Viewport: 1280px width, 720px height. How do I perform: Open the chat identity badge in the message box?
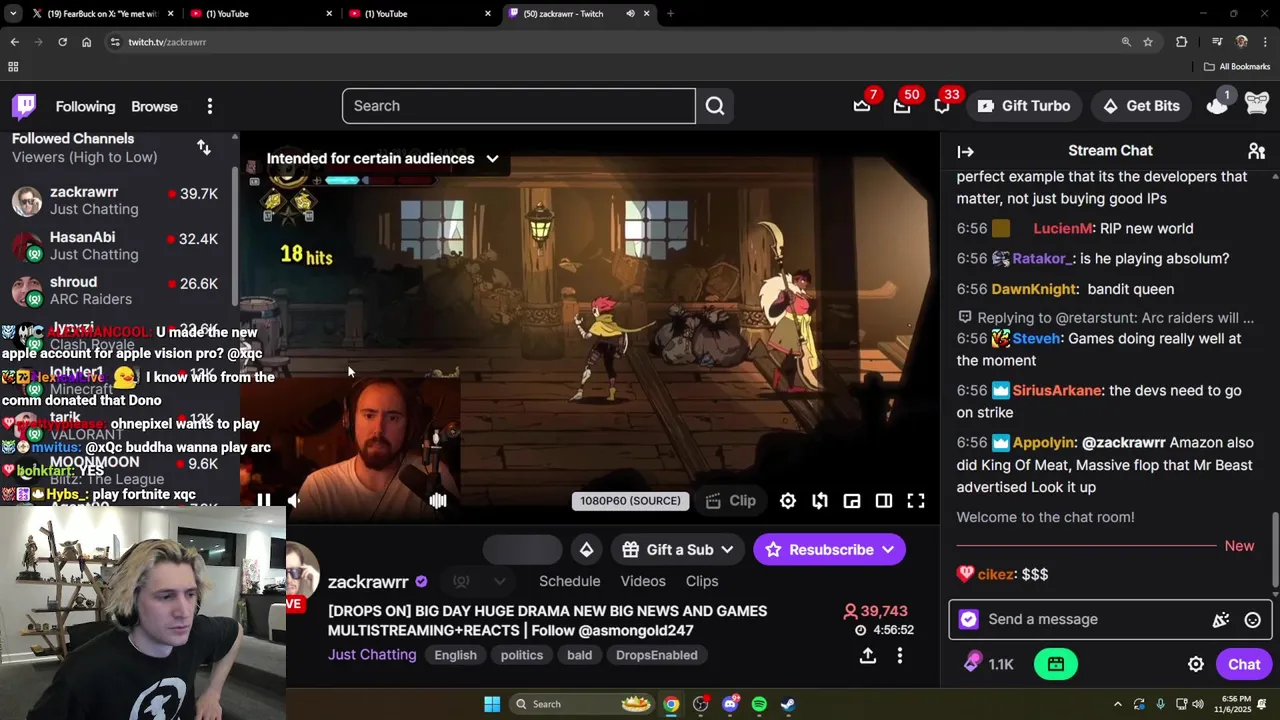coord(968,620)
